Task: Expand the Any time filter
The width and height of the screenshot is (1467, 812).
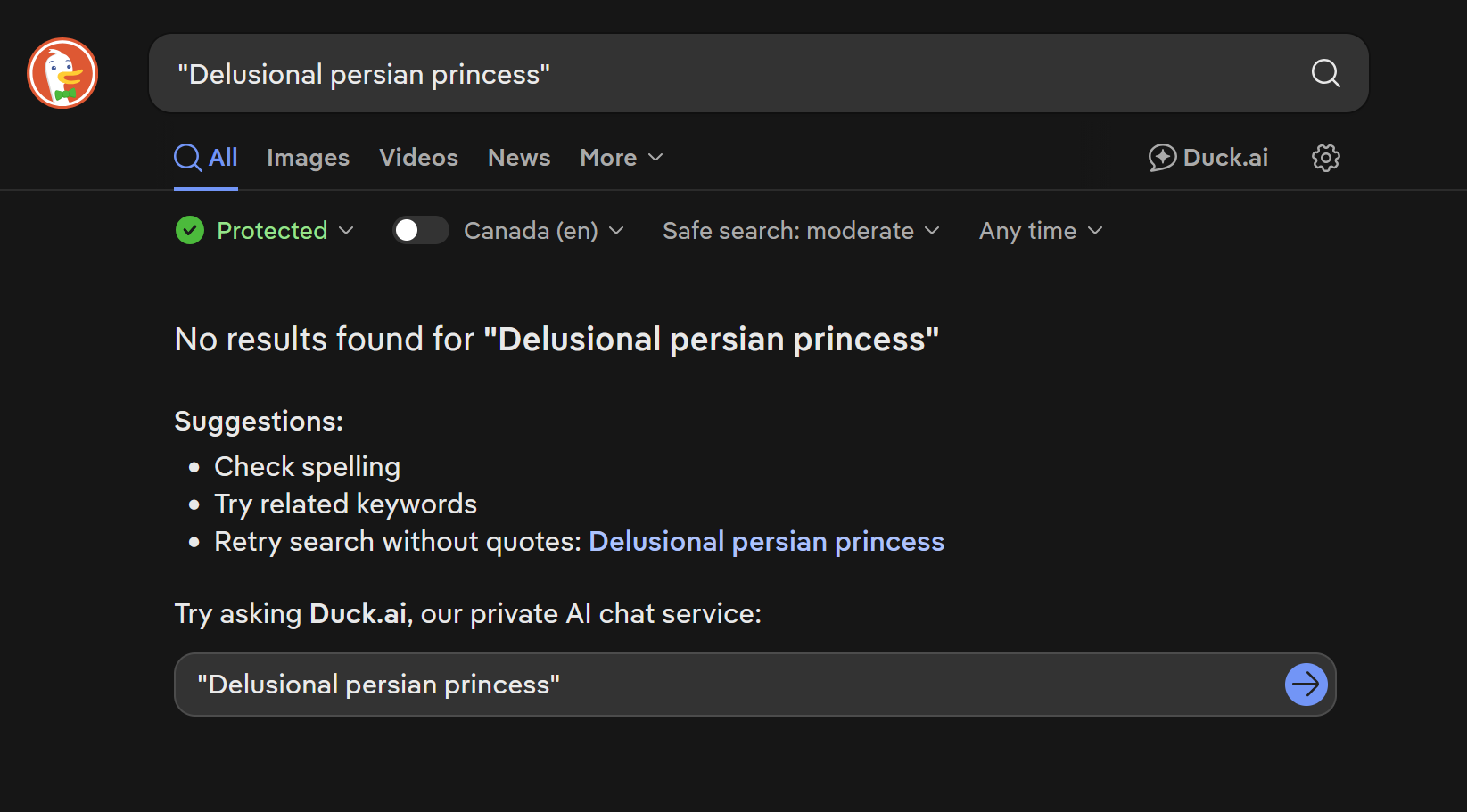Action: point(1041,231)
